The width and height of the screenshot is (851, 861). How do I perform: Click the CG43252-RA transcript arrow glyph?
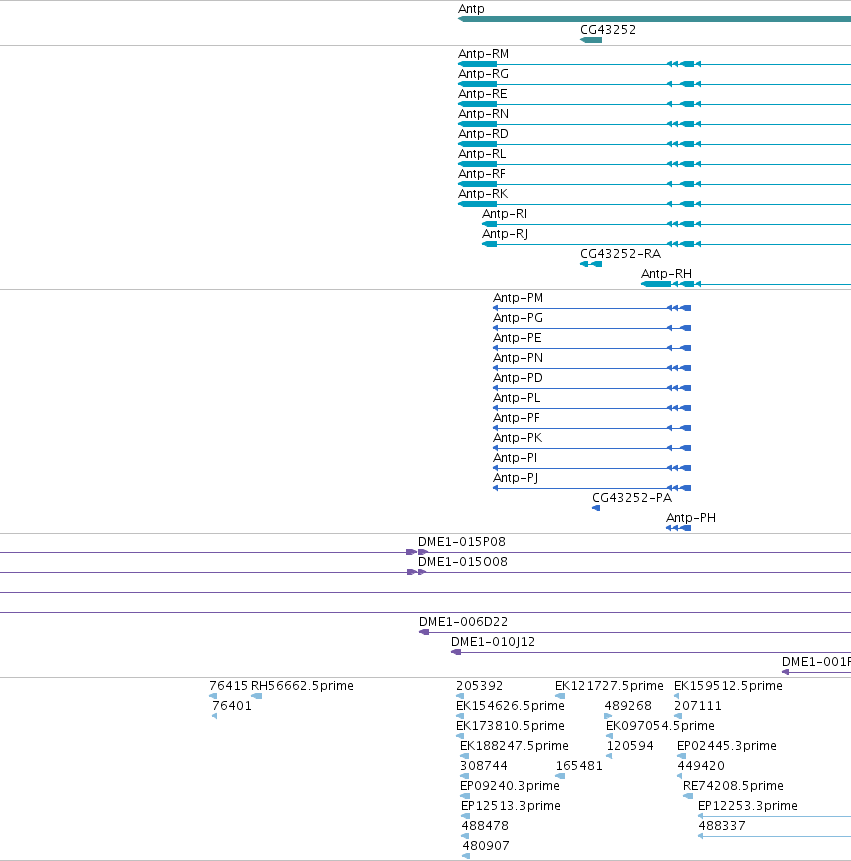[591, 264]
